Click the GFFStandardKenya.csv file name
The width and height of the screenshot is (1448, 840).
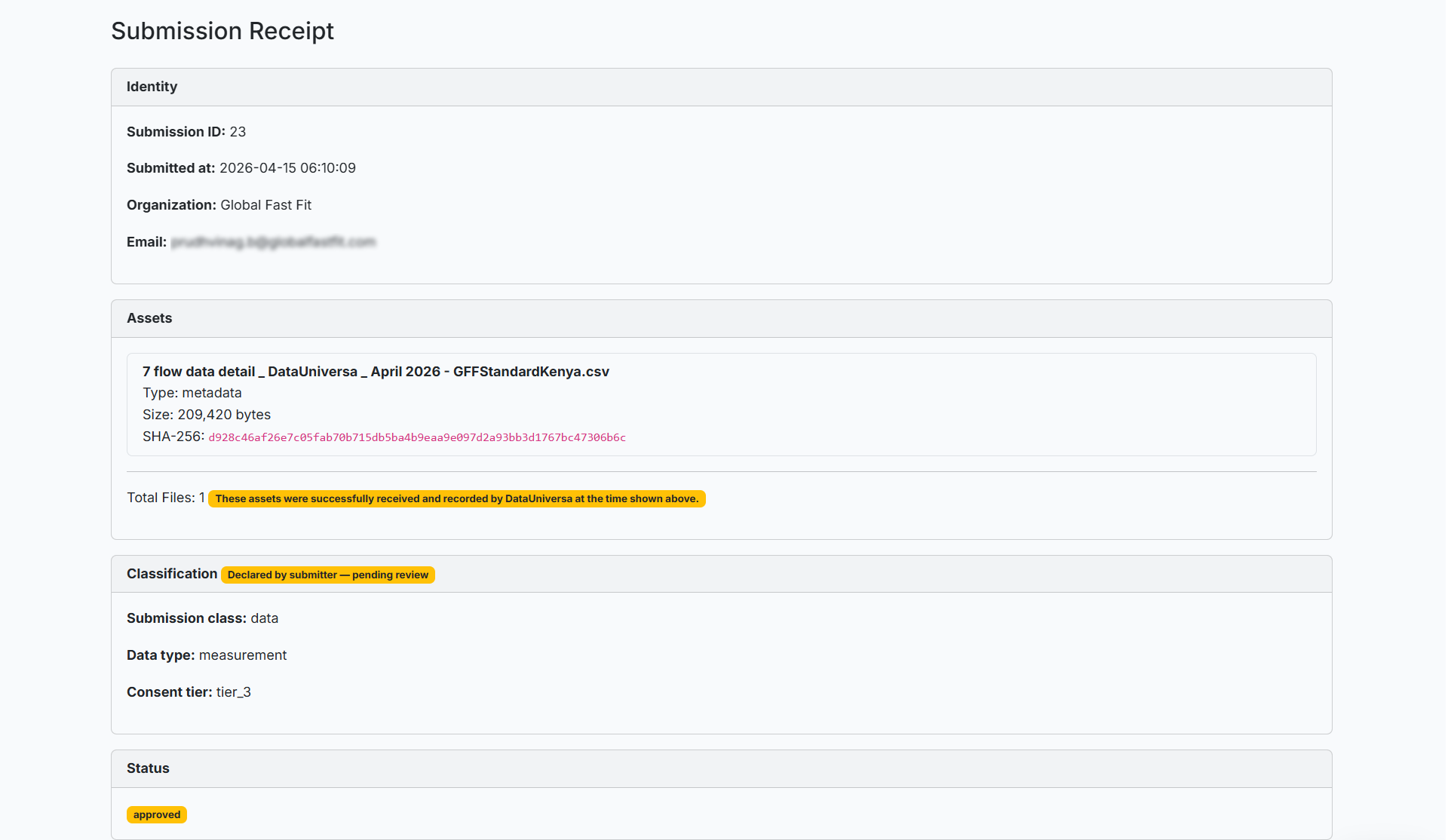click(376, 372)
